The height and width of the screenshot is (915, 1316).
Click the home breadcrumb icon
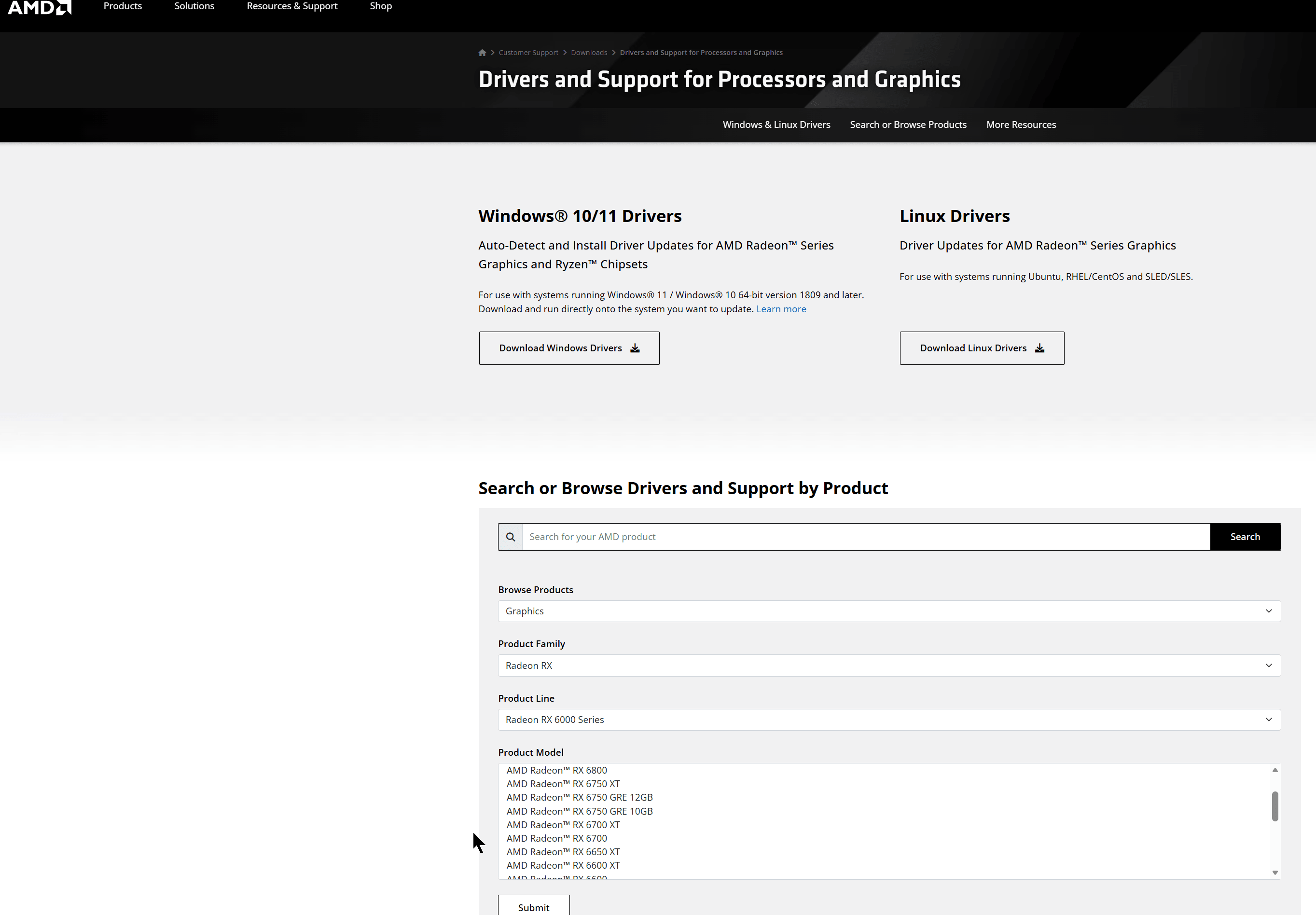[x=482, y=53]
